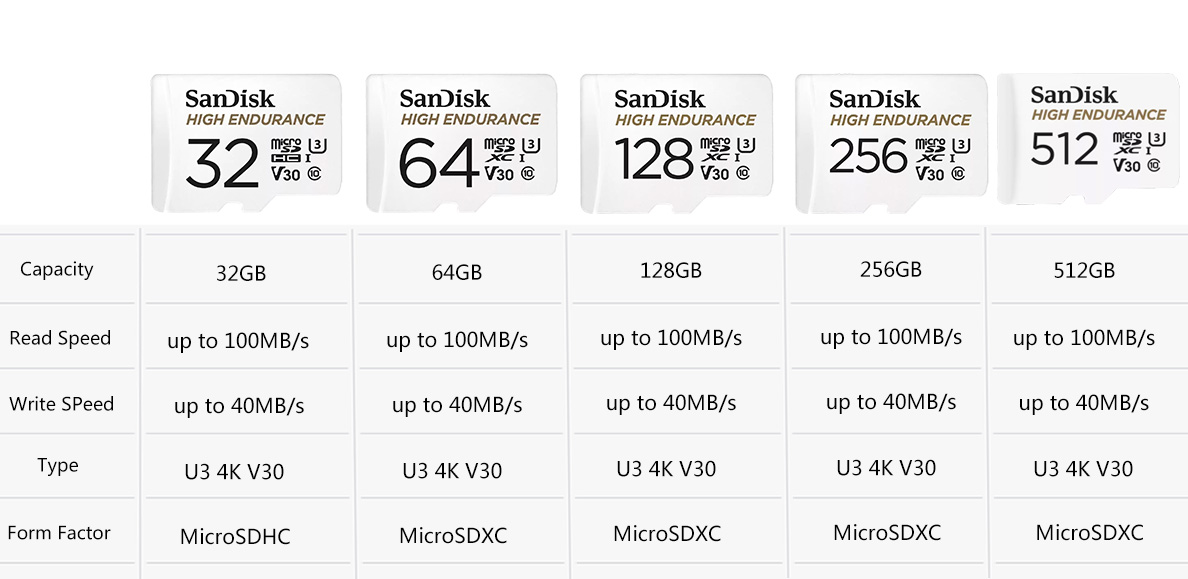Click the 256GB microSD card picture
The image size is (1188, 579).
click(x=891, y=143)
